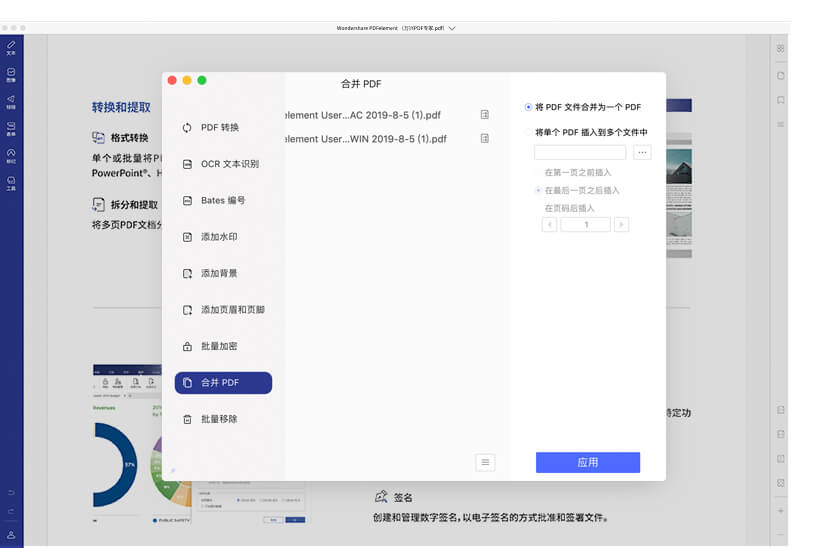This screenshot has height=548, width=828.
Task: Open 添加背景 in batch sidebar
Action: [x=223, y=273]
